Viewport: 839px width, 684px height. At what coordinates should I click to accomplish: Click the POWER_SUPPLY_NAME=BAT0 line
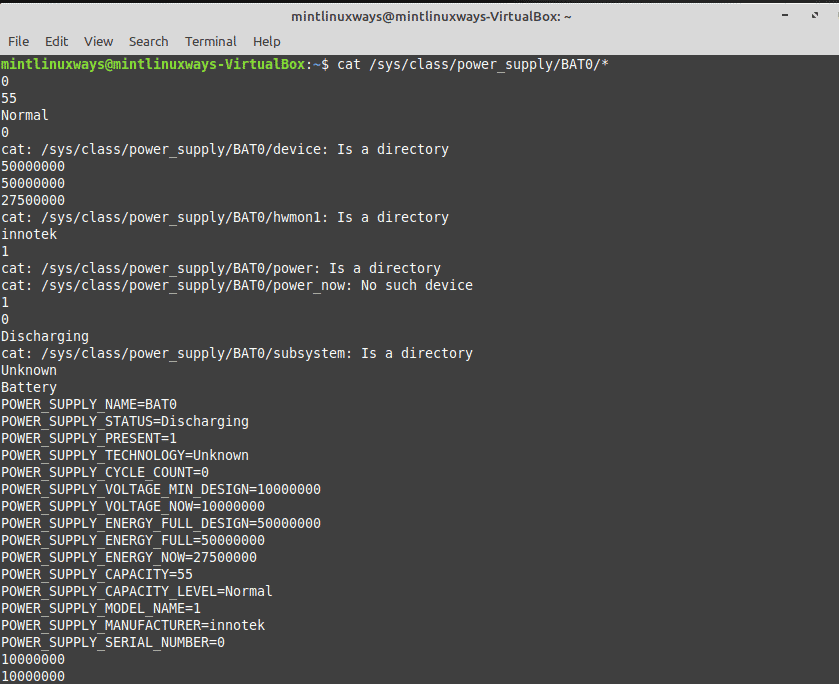[89, 405]
